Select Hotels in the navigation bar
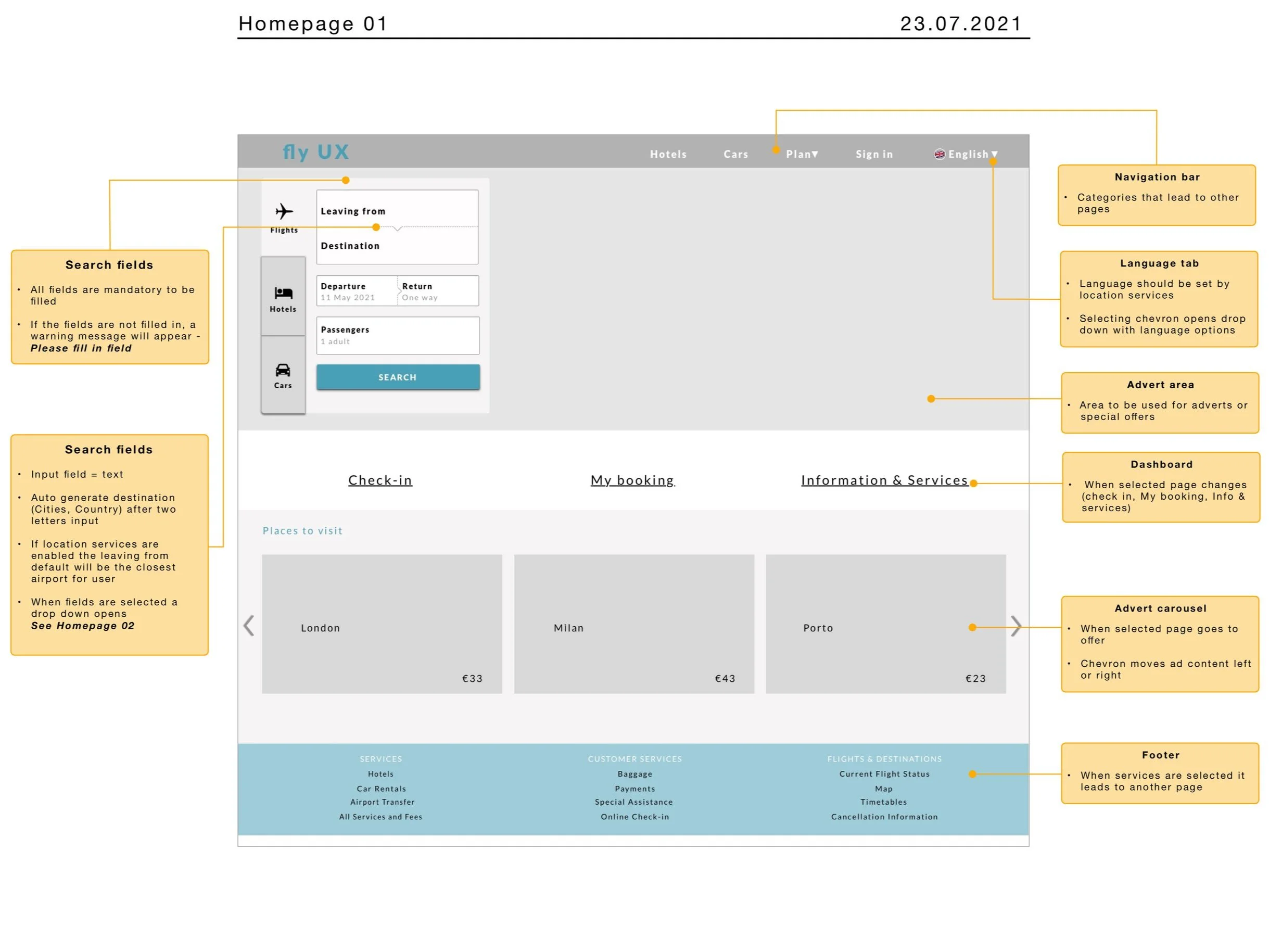 pyautogui.click(x=668, y=154)
